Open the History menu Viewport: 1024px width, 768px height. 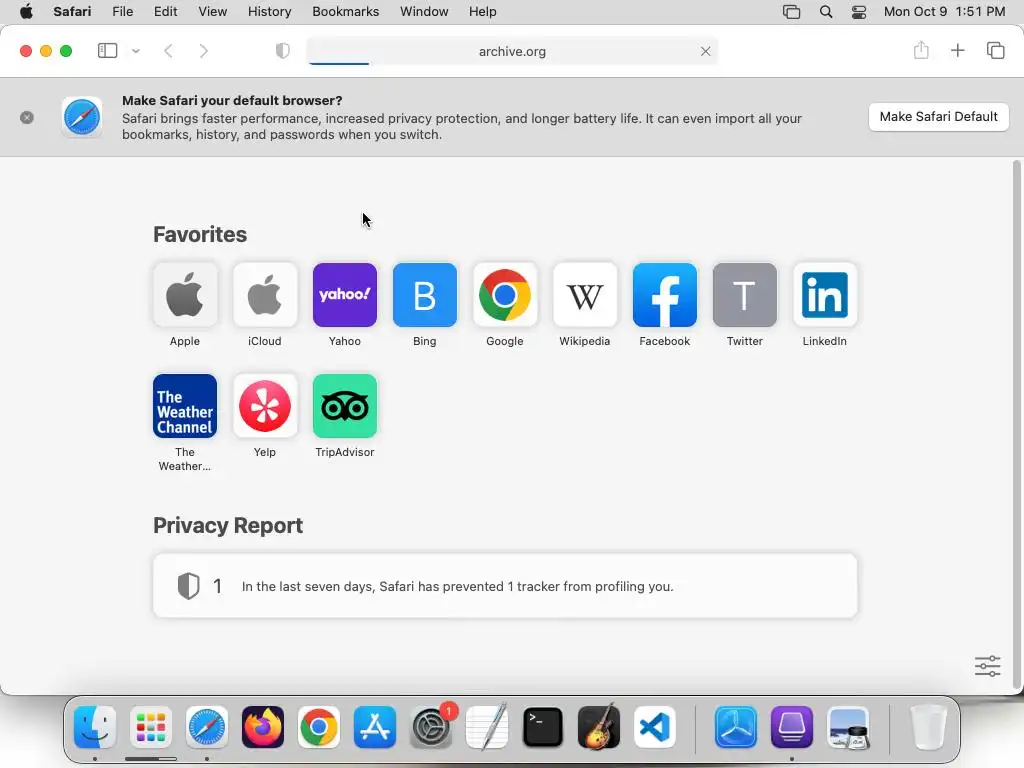tap(269, 12)
